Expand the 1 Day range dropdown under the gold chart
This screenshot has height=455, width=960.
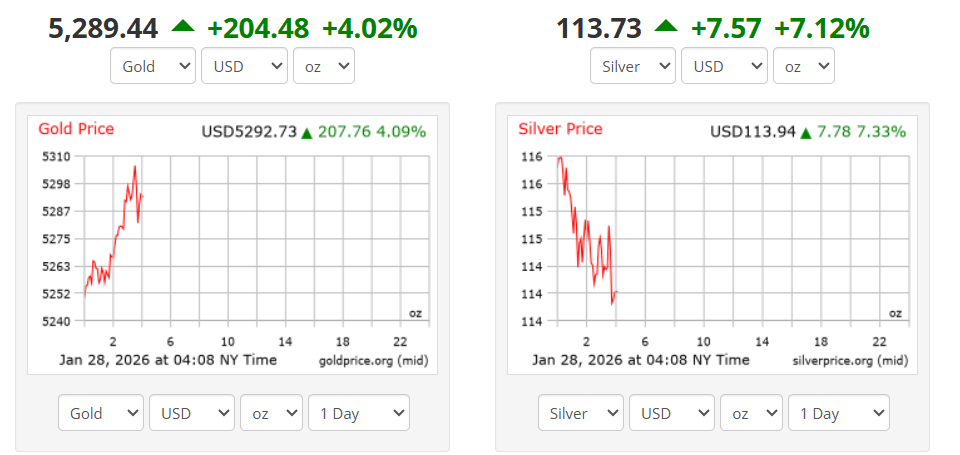358,413
